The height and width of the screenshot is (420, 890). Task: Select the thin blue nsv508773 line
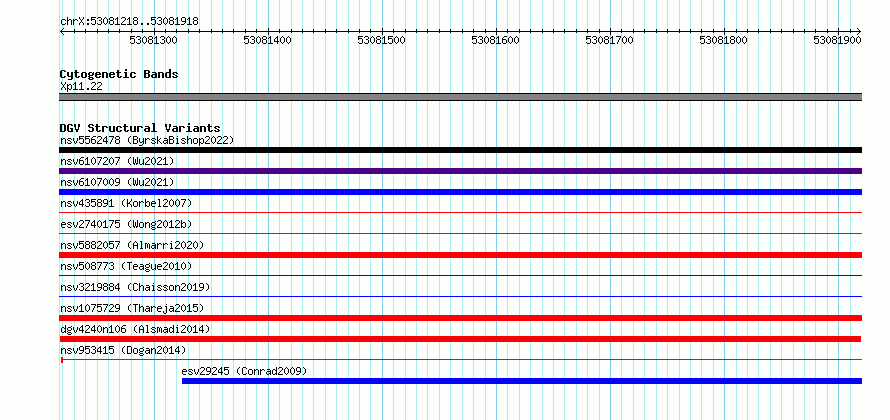[460, 276]
